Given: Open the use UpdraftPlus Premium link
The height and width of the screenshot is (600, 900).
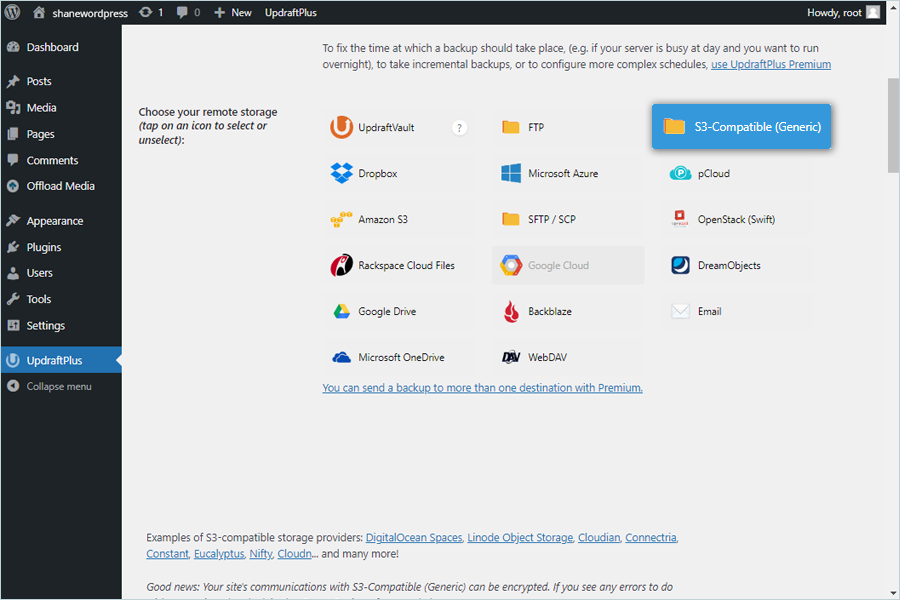Looking at the screenshot, I should coord(771,64).
